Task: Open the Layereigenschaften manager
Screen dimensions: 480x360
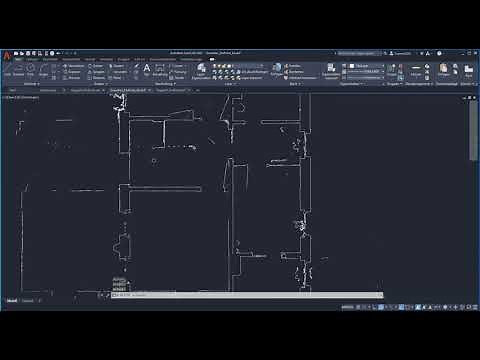Action: point(201,71)
